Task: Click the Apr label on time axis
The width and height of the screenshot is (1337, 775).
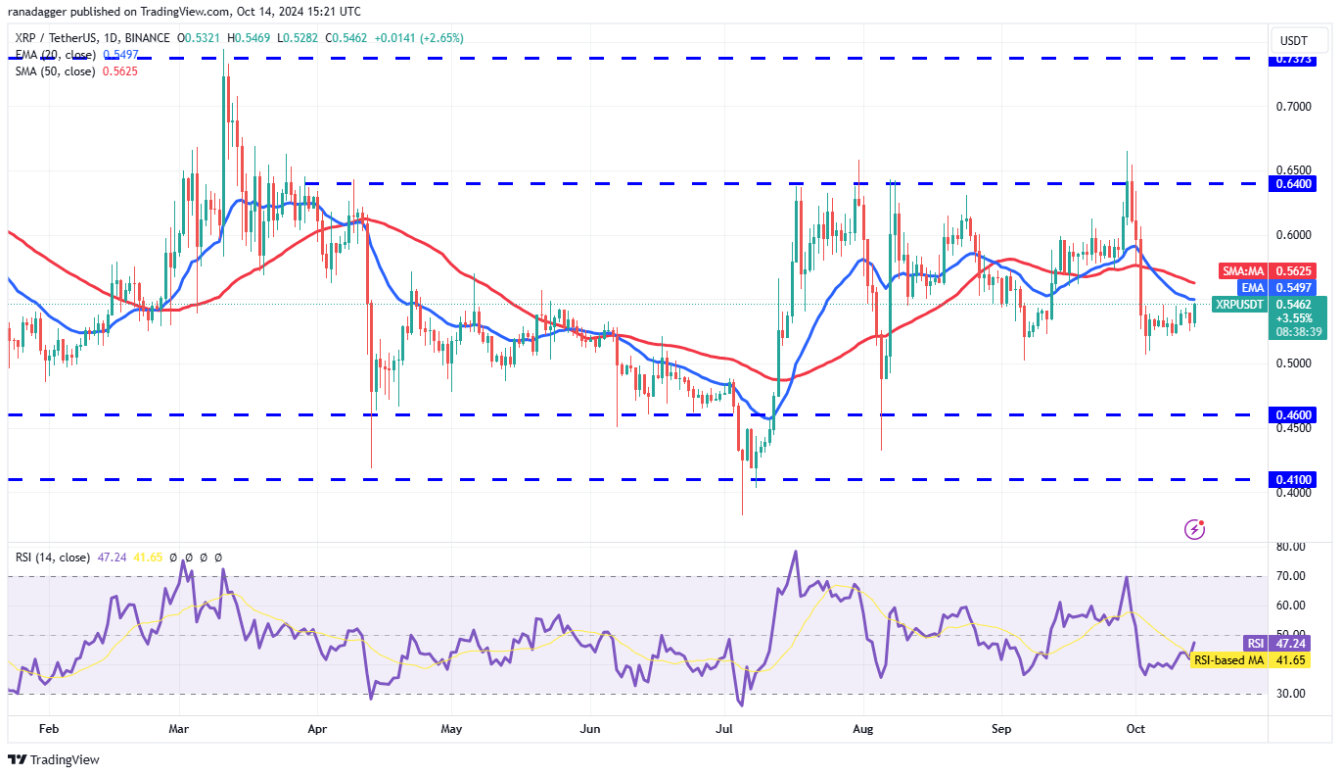Action: [315, 730]
